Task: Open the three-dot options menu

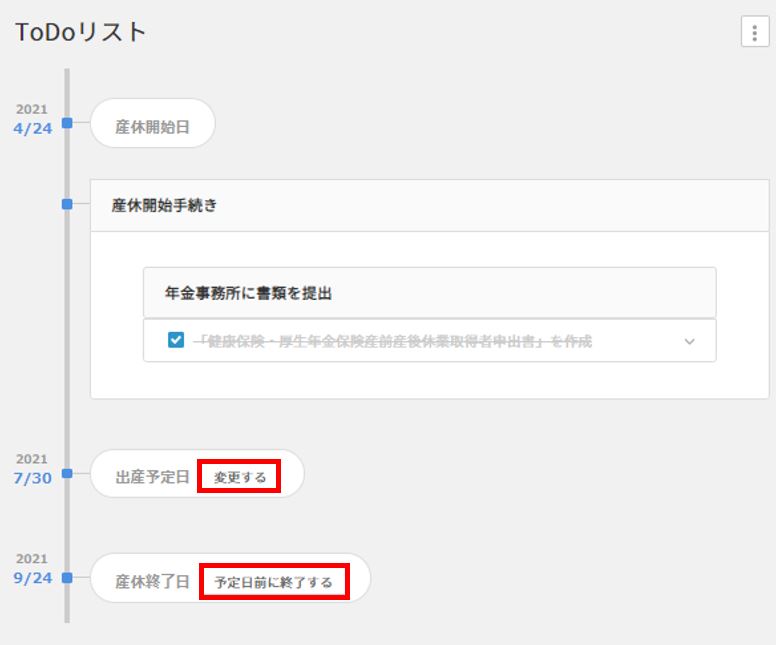Action: [x=754, y=32]
